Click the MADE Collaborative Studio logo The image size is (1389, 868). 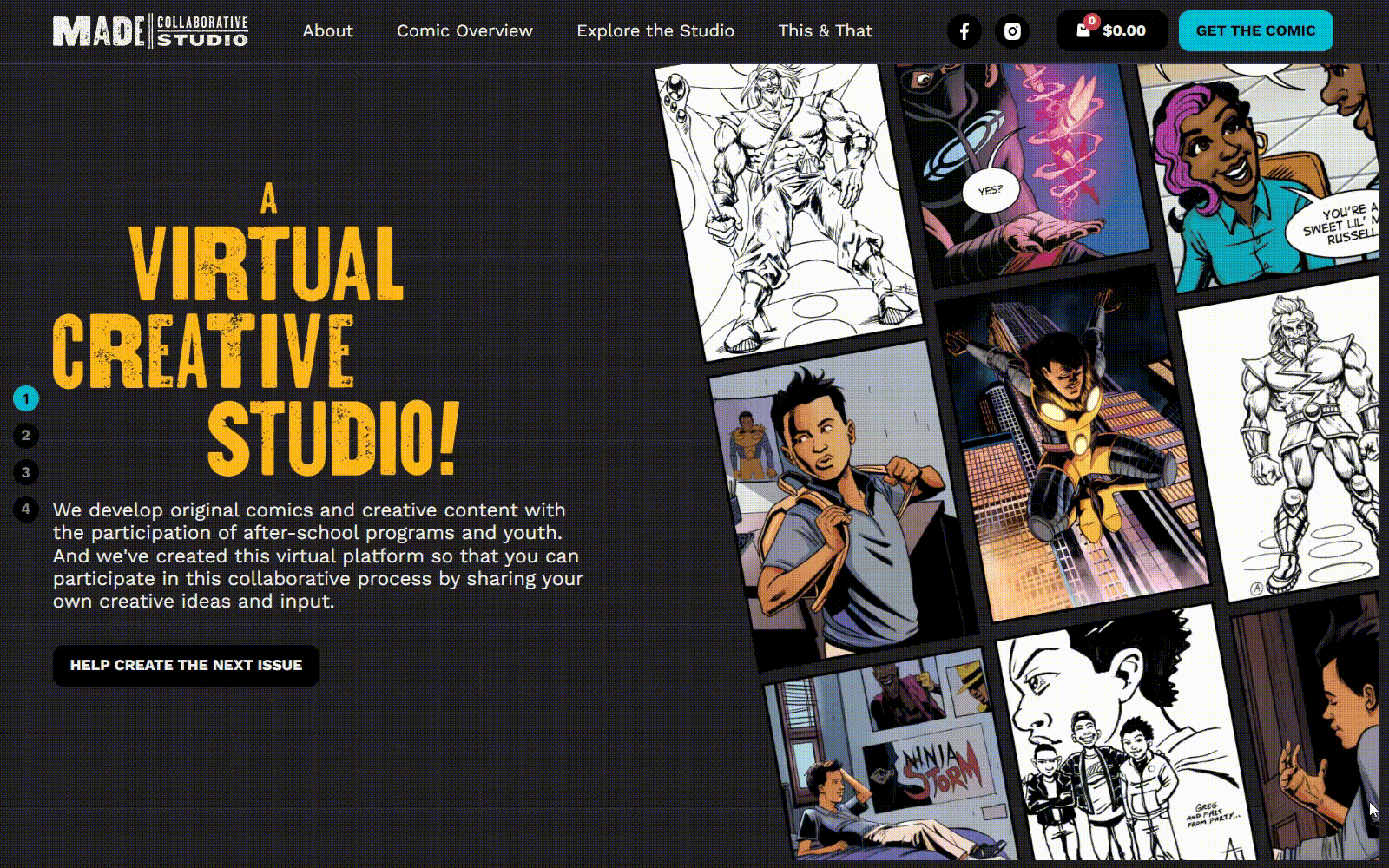150,31
